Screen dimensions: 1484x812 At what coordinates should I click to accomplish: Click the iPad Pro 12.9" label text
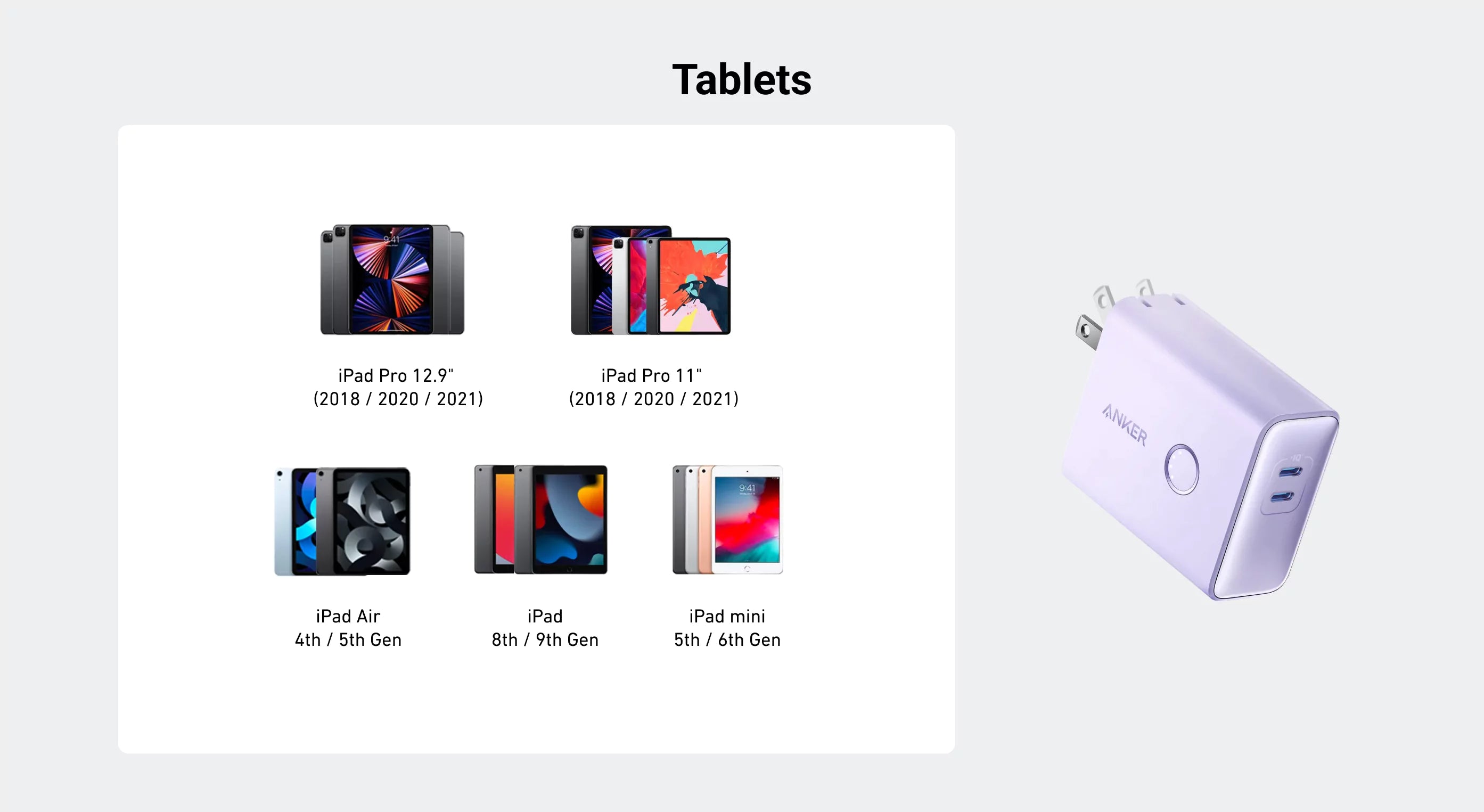396,375
